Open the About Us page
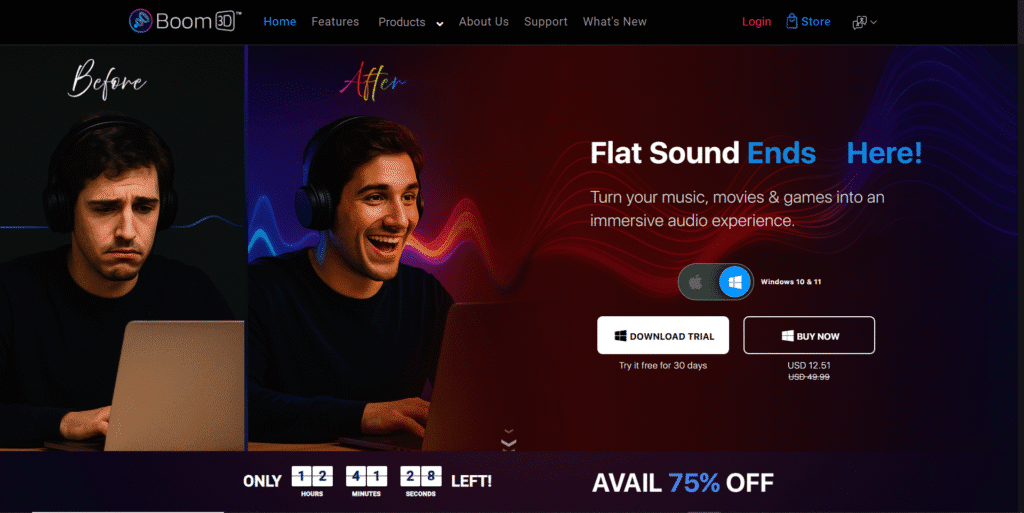Screen dimensions: 1024x513 pyautogui.click(x=483, y=22)
